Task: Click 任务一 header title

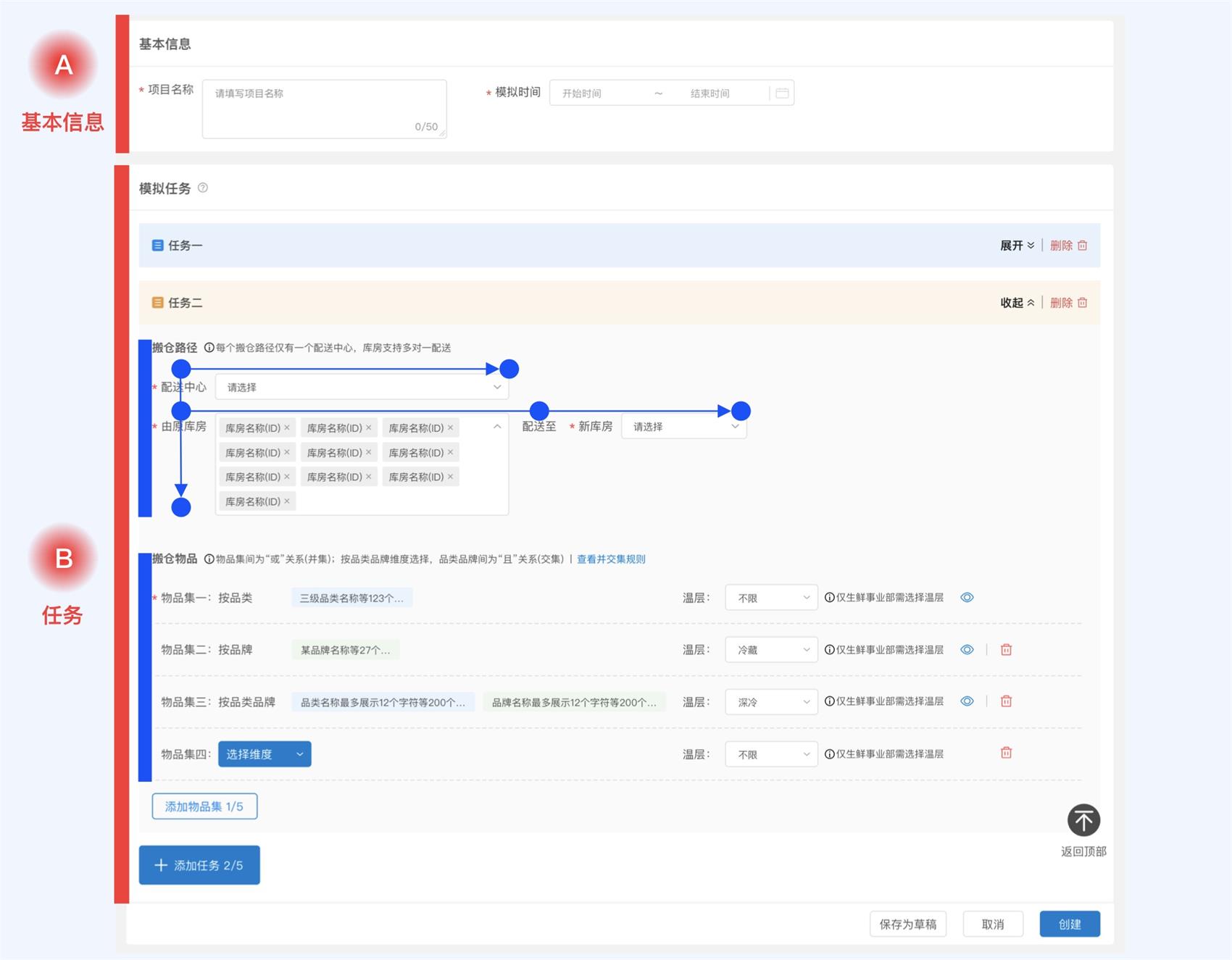Action: click(x=186, y=246)
